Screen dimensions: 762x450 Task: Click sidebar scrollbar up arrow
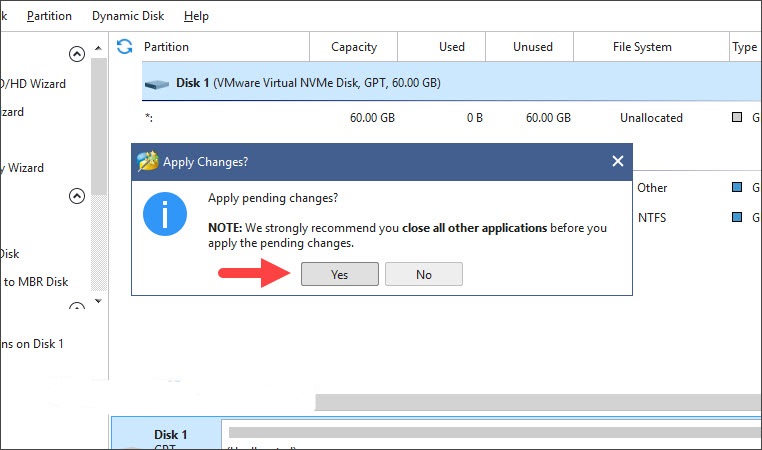point(98,48)
